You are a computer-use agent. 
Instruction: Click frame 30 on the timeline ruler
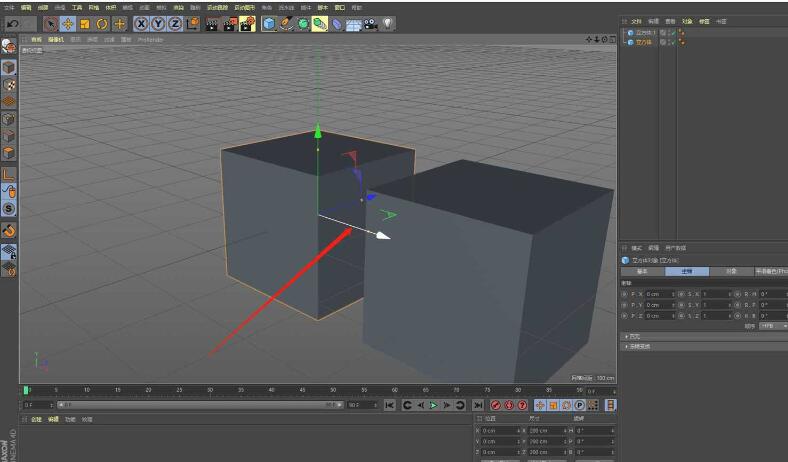210,390
